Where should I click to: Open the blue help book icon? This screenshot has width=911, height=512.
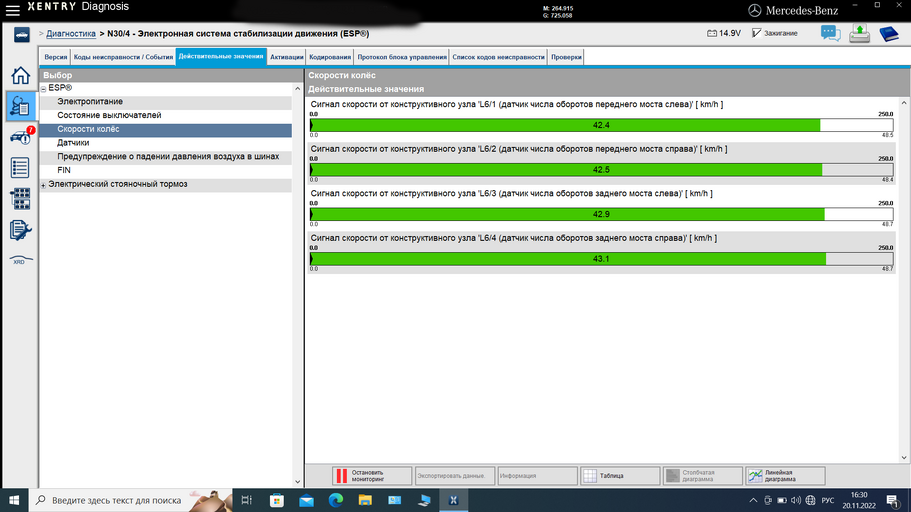pyautogui.click(x=889, y=34)
